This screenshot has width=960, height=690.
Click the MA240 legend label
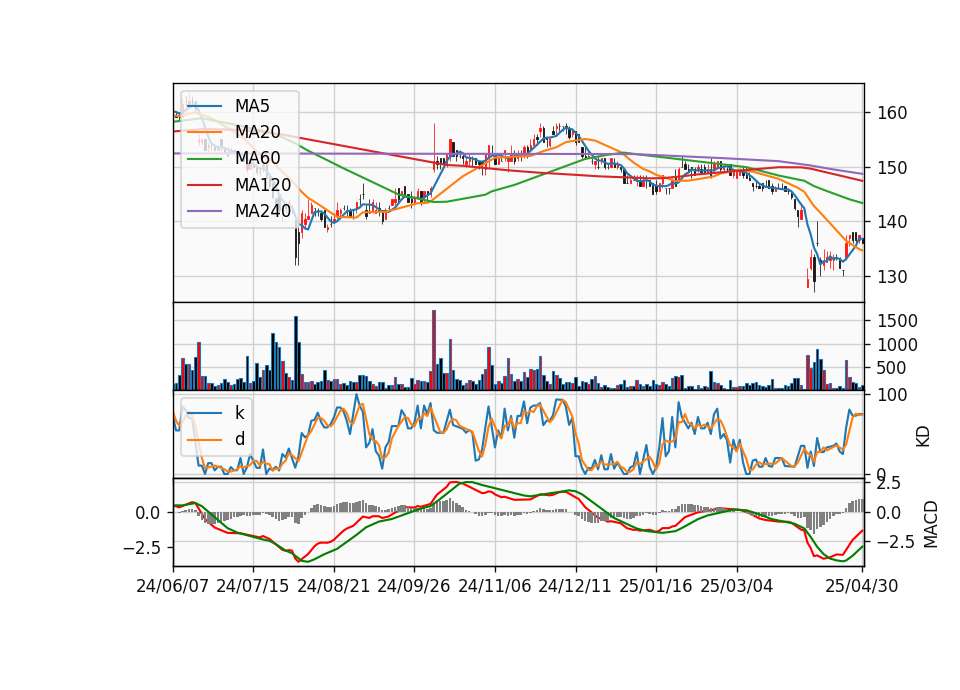(x=263, y=211)
